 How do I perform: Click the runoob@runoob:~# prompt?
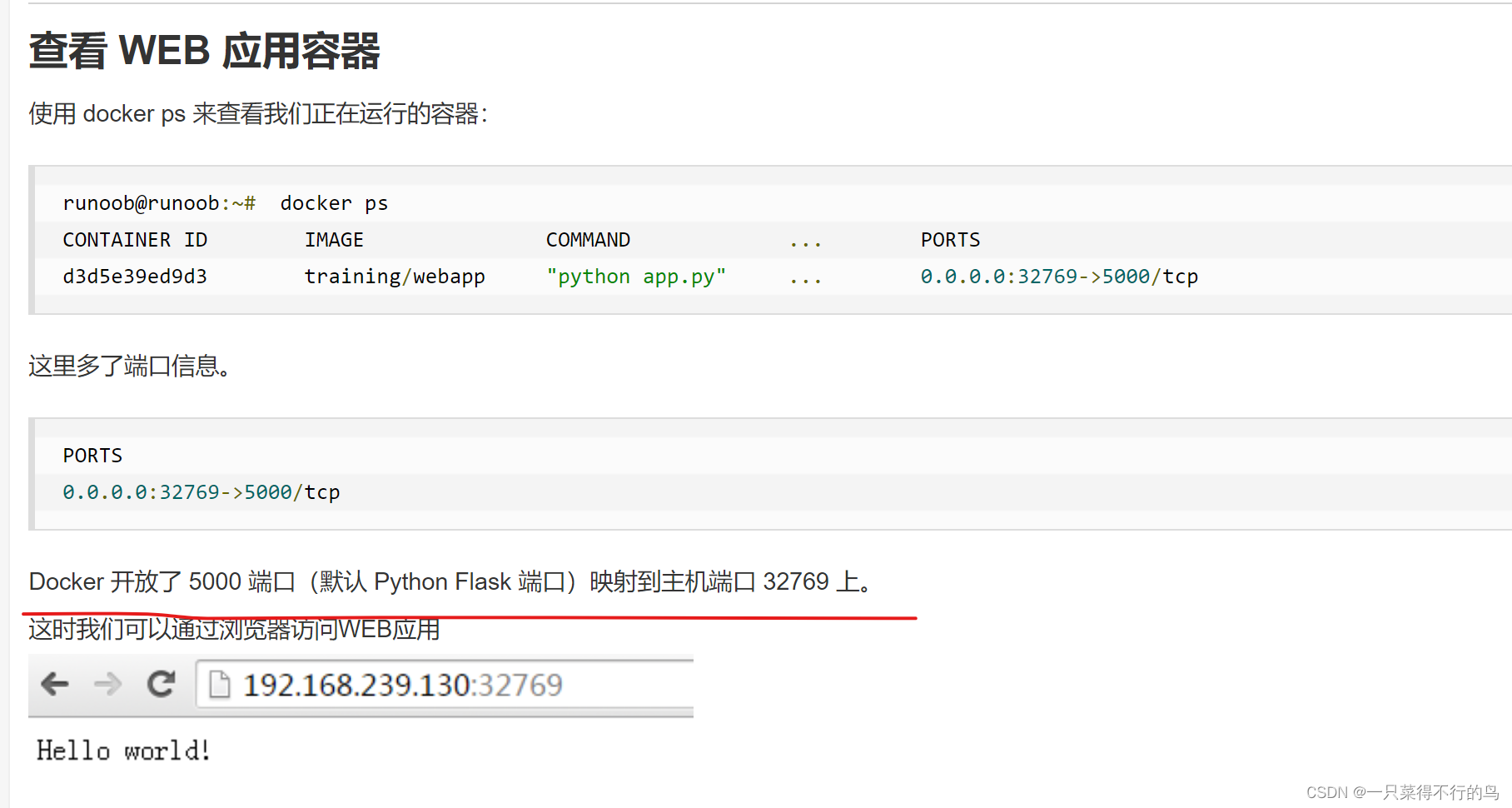tap(159, 204)
